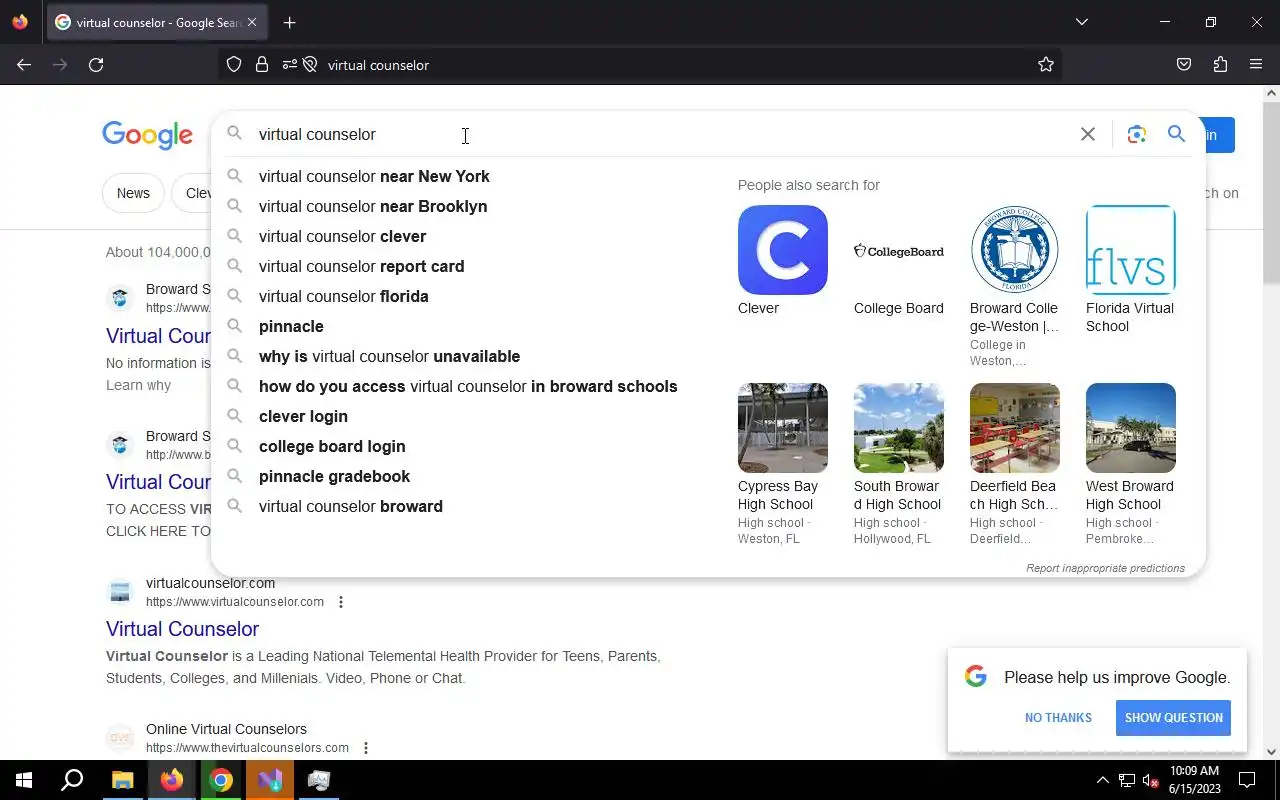Clear the search box with the X
Viewport: 1280px width, 800px height.
(1088, 134)
